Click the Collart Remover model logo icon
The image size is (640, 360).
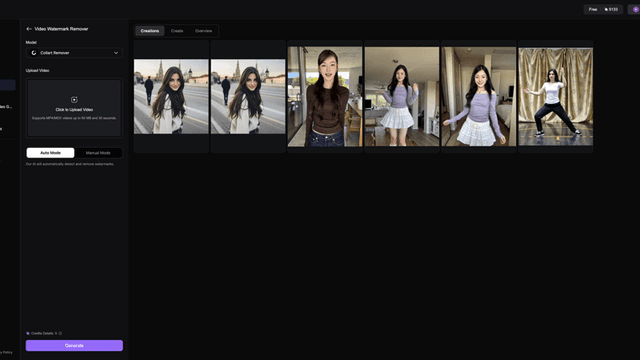pos(34,53)
